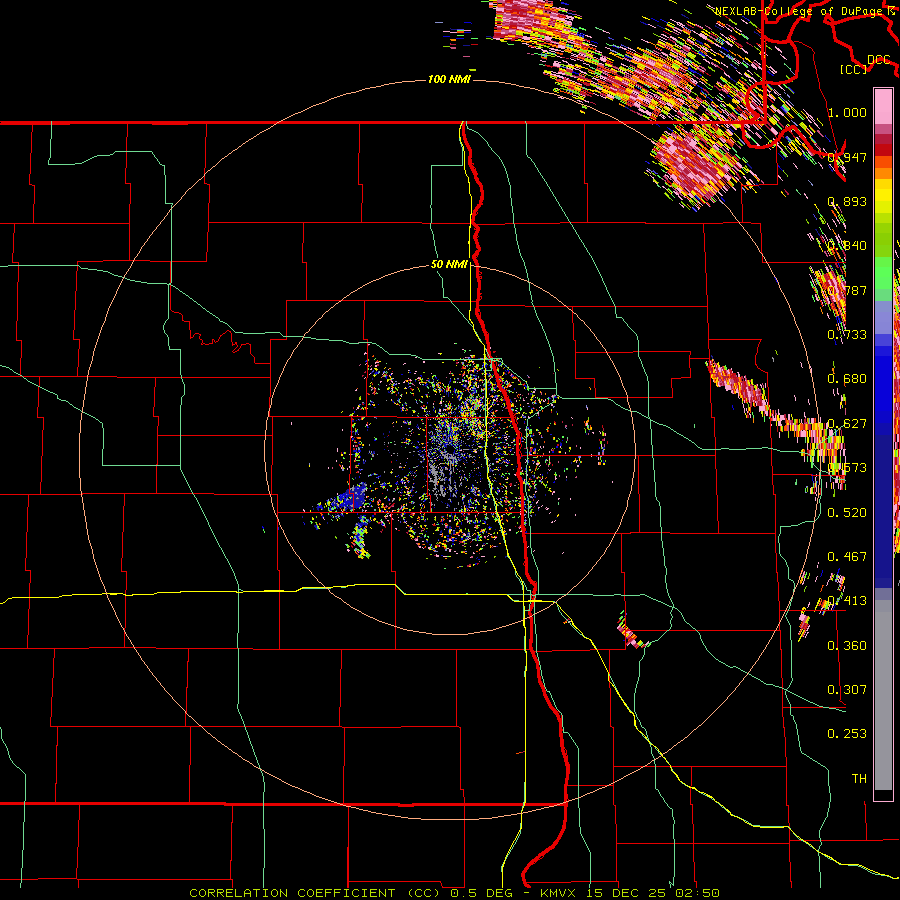Click the "DCC" label above the scale
This screenshot has height=900, width=900.
[x=879, y=60]
